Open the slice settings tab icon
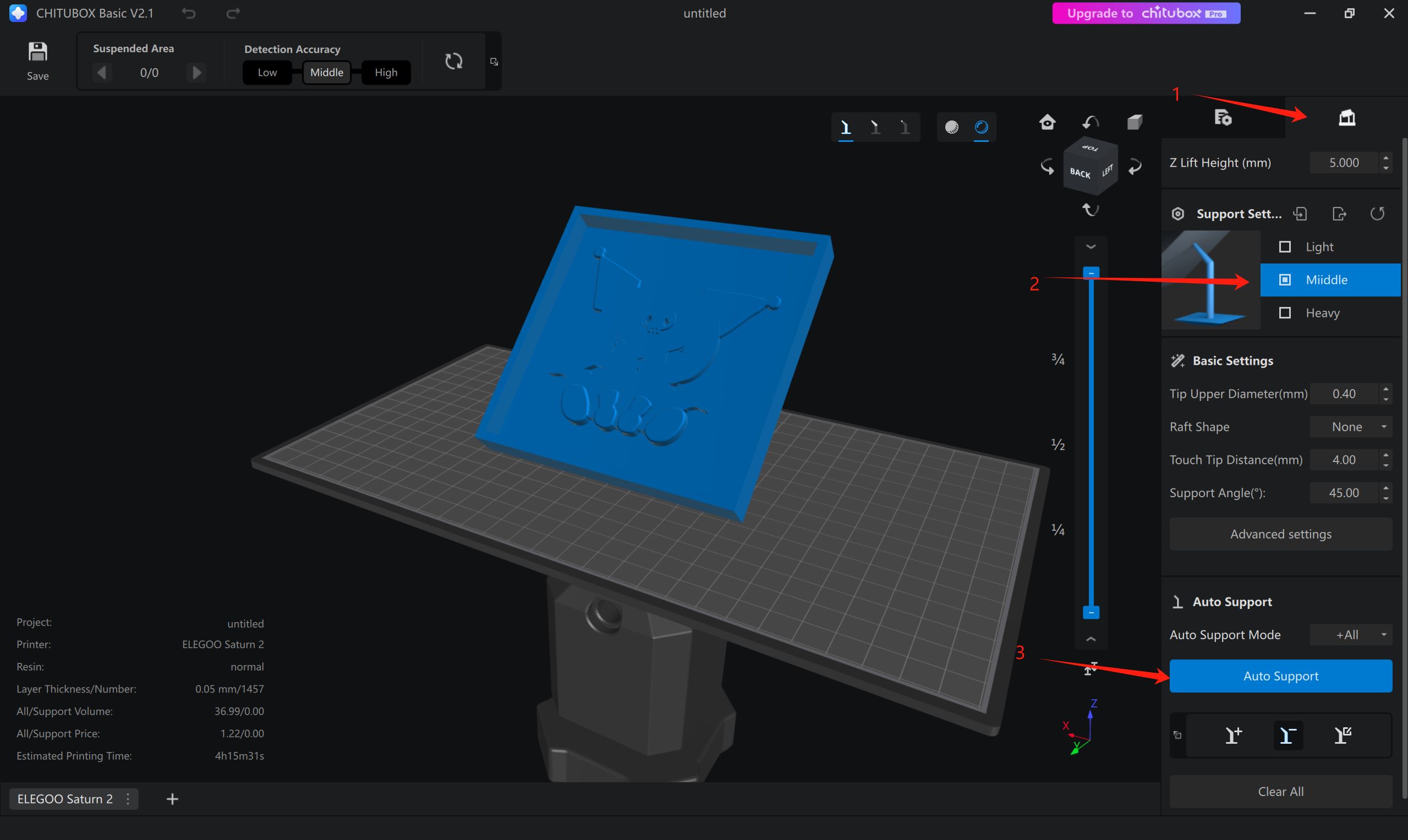Viewport: 1408px width, 840px height. 1223,118
